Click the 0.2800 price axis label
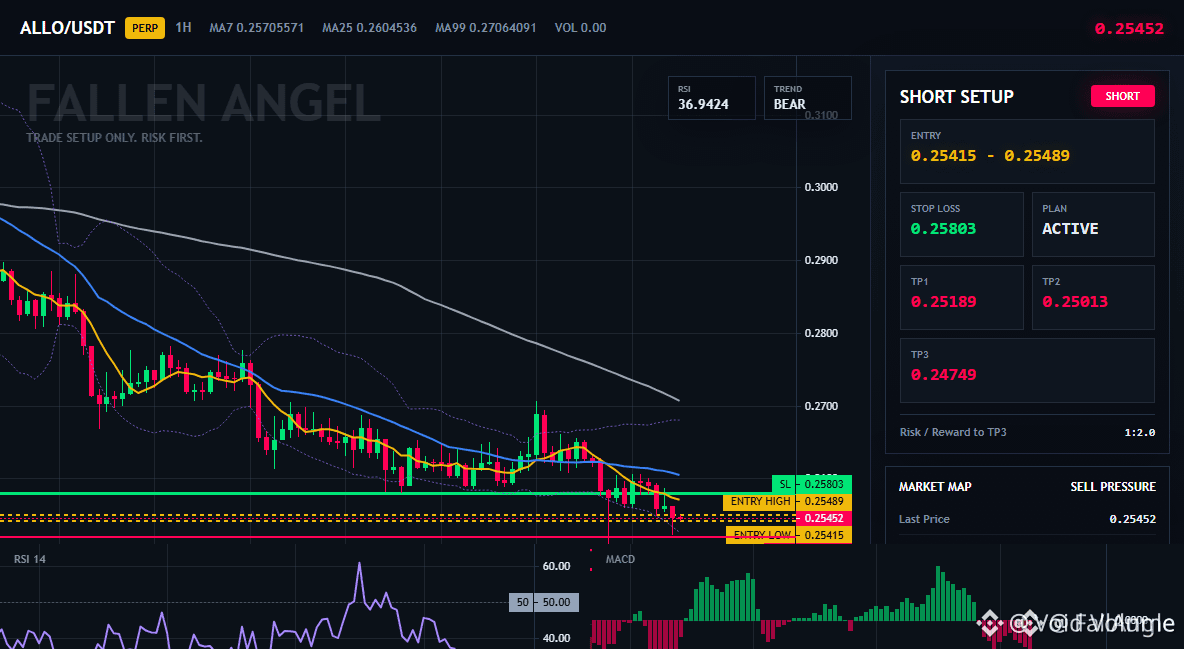 [x=821, y=333]
